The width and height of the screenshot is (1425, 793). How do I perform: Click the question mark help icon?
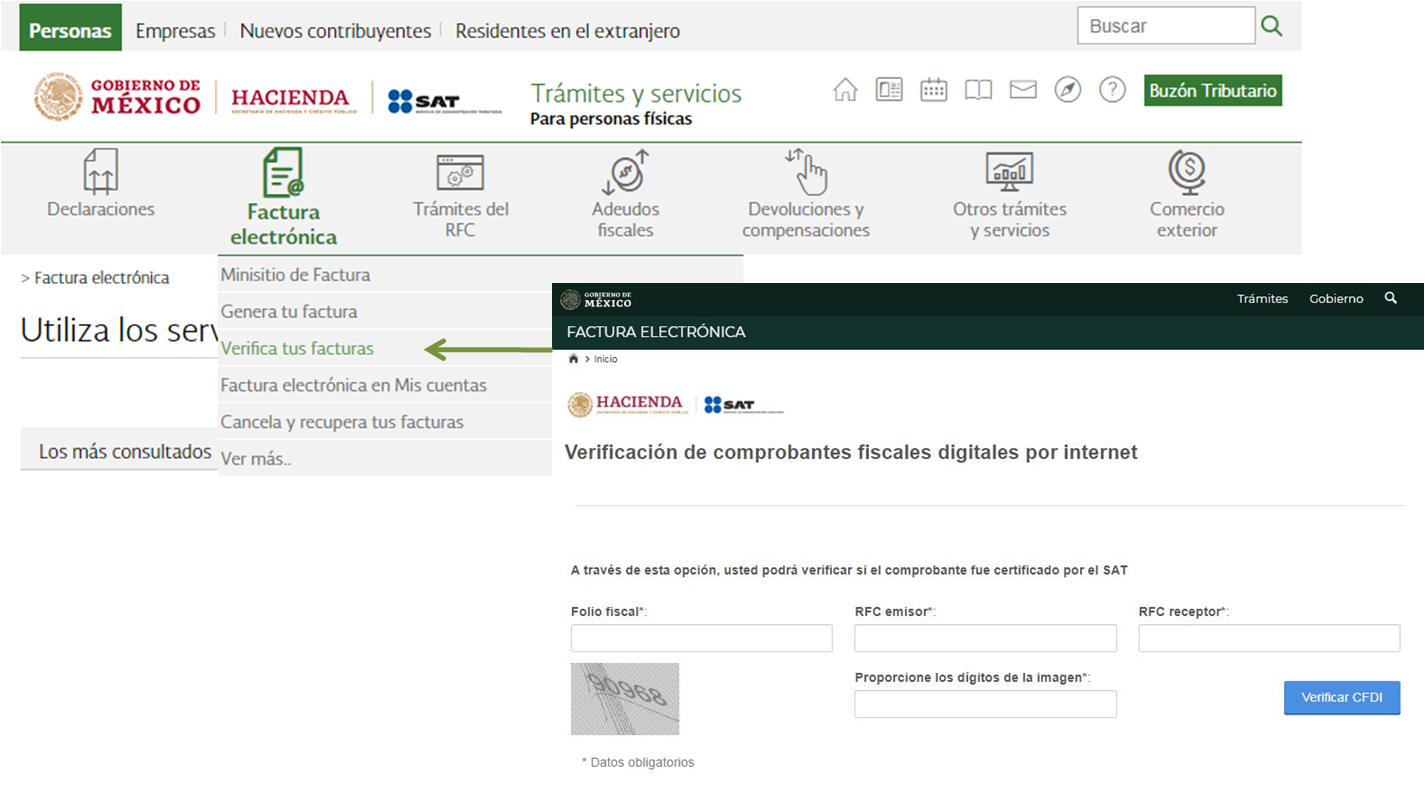1112,90
